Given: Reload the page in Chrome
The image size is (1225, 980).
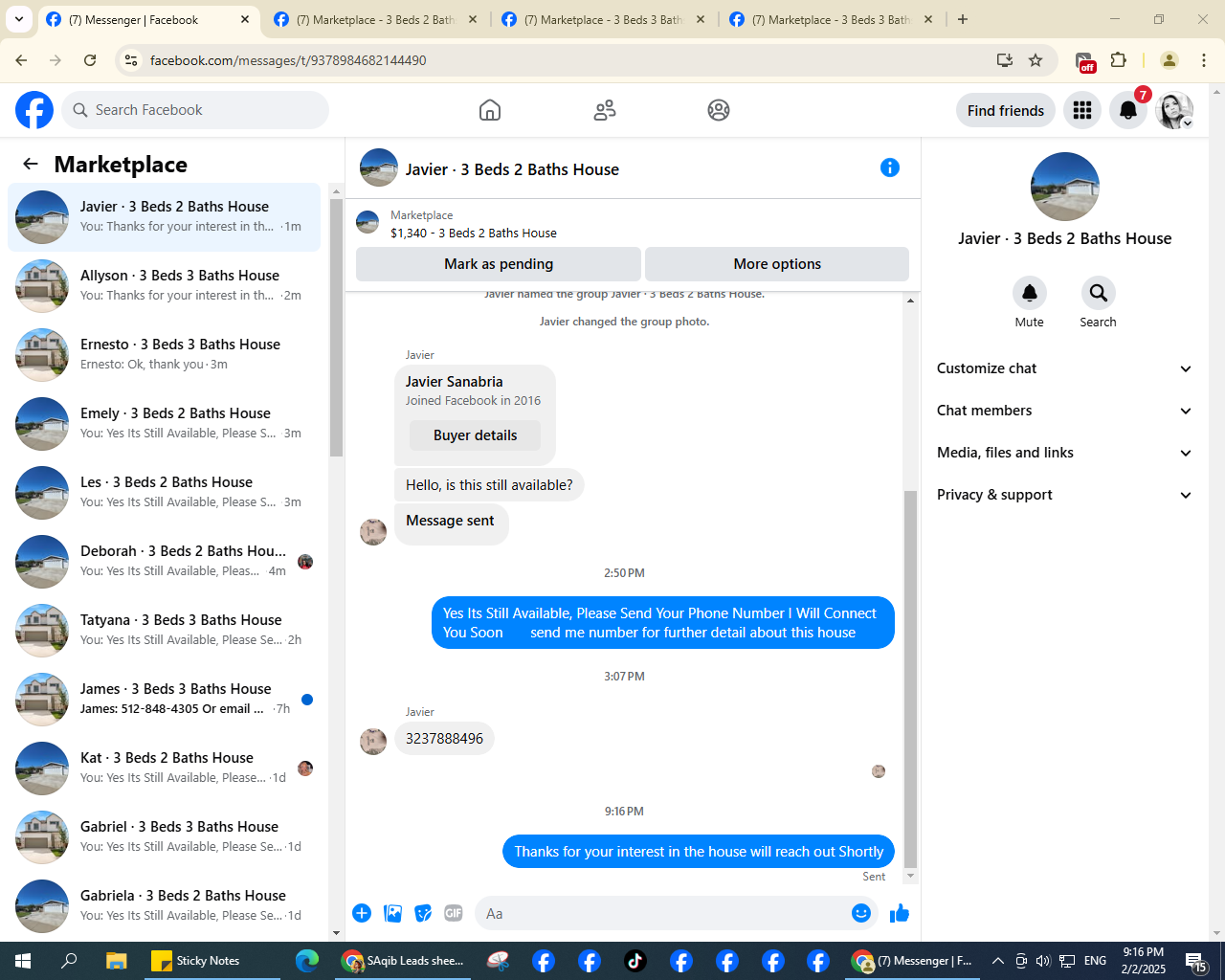Looking at the screenshot, I should point(90,60).
